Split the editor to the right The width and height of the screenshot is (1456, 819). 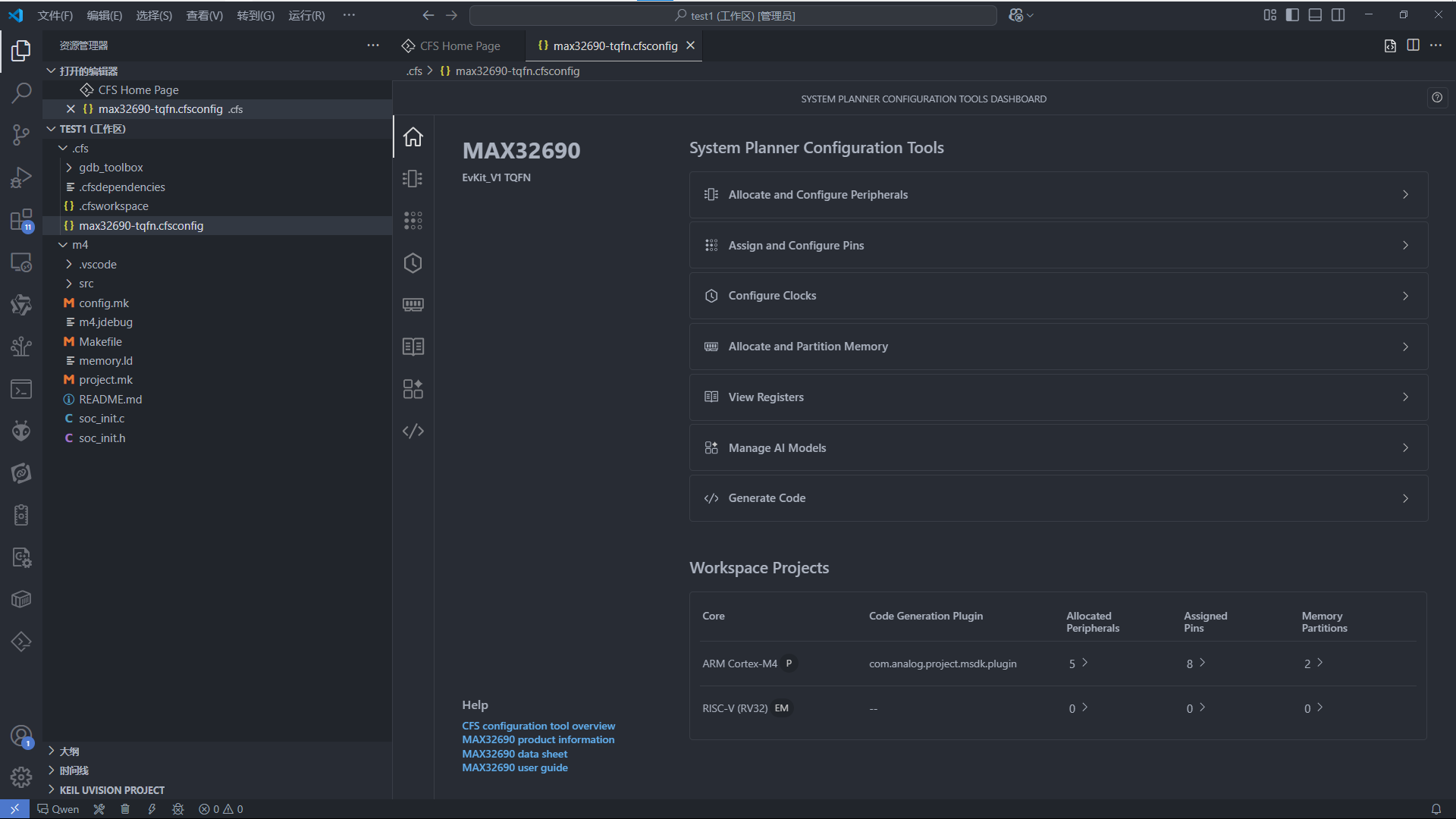click(1413, 45)
